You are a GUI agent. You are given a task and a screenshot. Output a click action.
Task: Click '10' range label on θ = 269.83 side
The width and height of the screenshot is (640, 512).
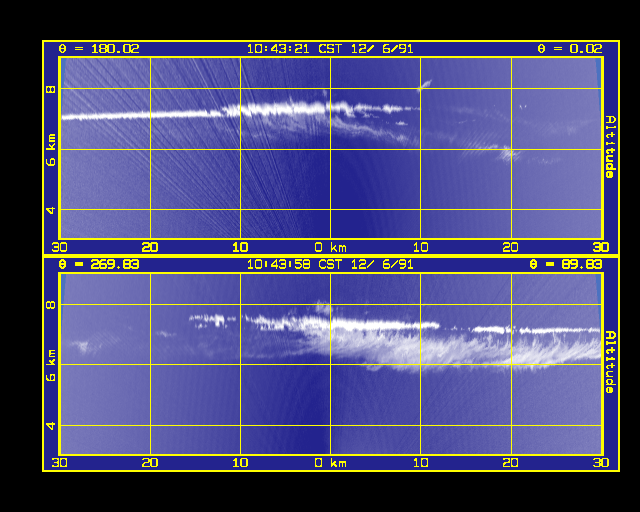(x=240, y=463)
